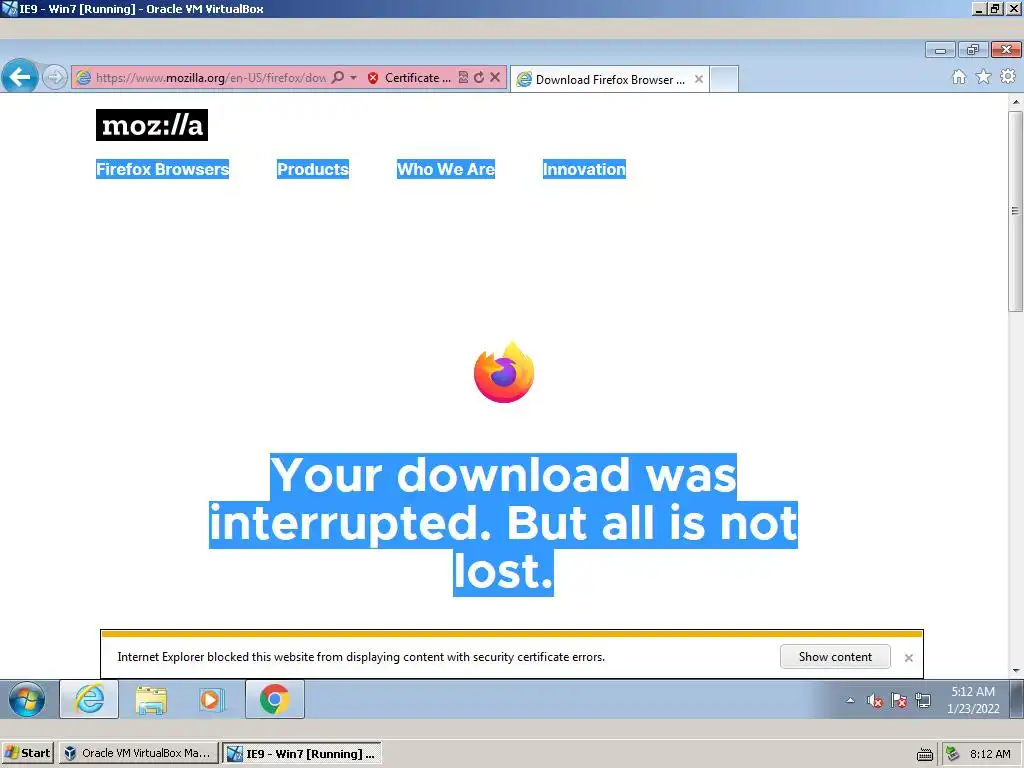Select IE9 - Win7 [Running] taskbar button
The width and height of the screenshot is (1024, 768).
tap(302, 754)
